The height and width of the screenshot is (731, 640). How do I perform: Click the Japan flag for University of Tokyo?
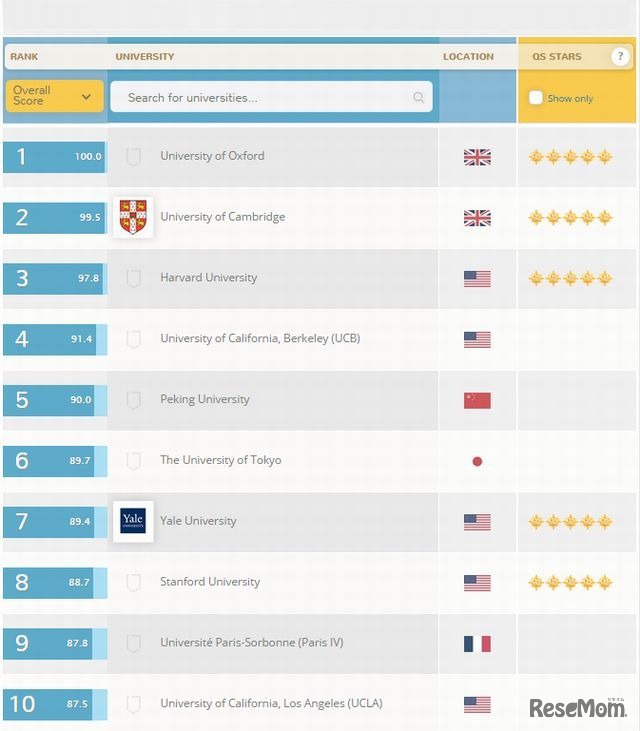pyautogui.click(x=477, y=461)
